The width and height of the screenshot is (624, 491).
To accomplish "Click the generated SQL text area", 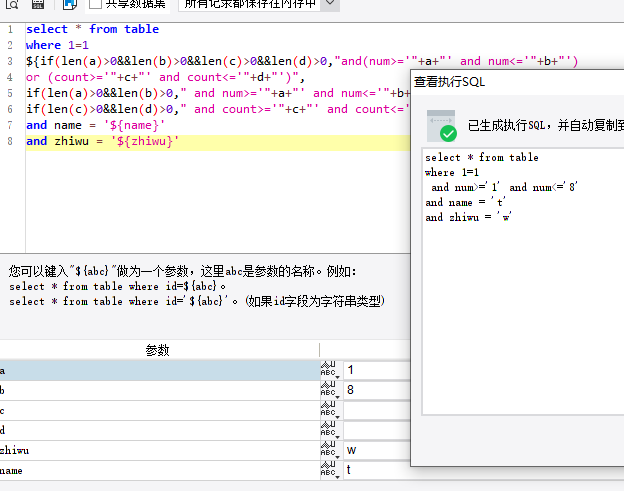I will [x=523, y=282].
